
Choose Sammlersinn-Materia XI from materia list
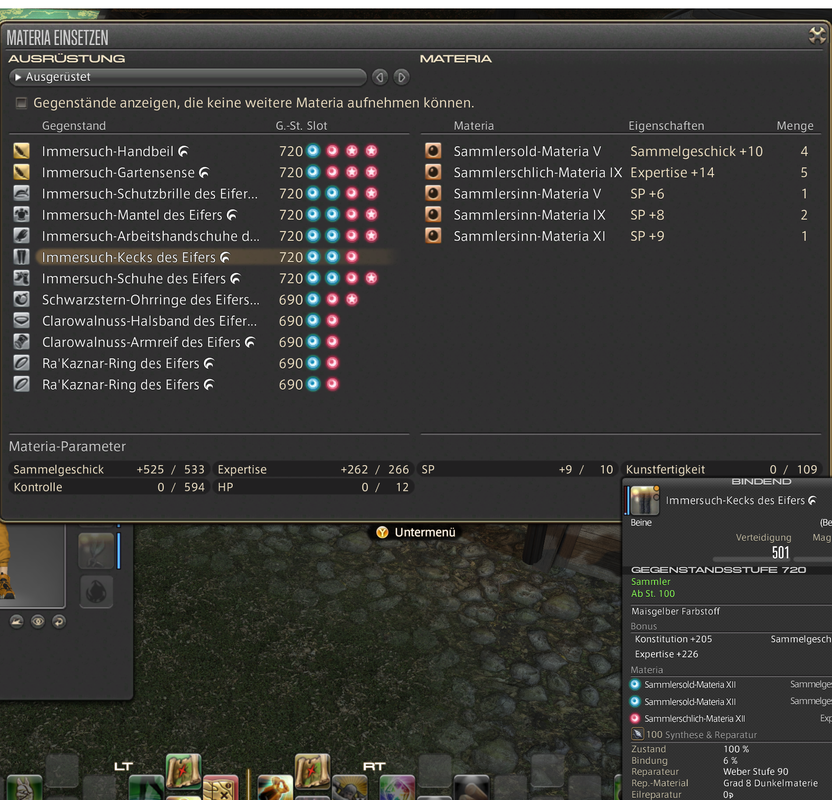[x=621, y=236]
